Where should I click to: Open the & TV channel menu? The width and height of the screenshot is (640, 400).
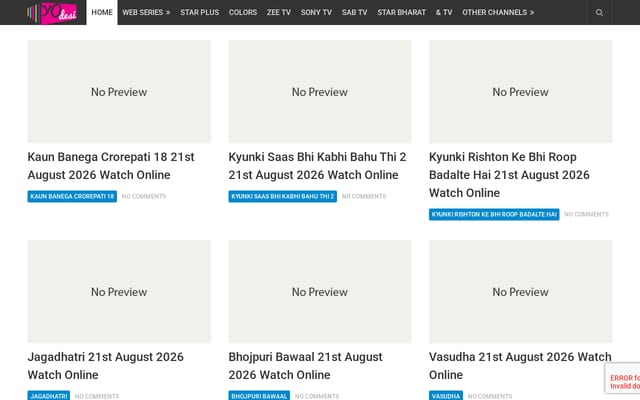(444, 12)
